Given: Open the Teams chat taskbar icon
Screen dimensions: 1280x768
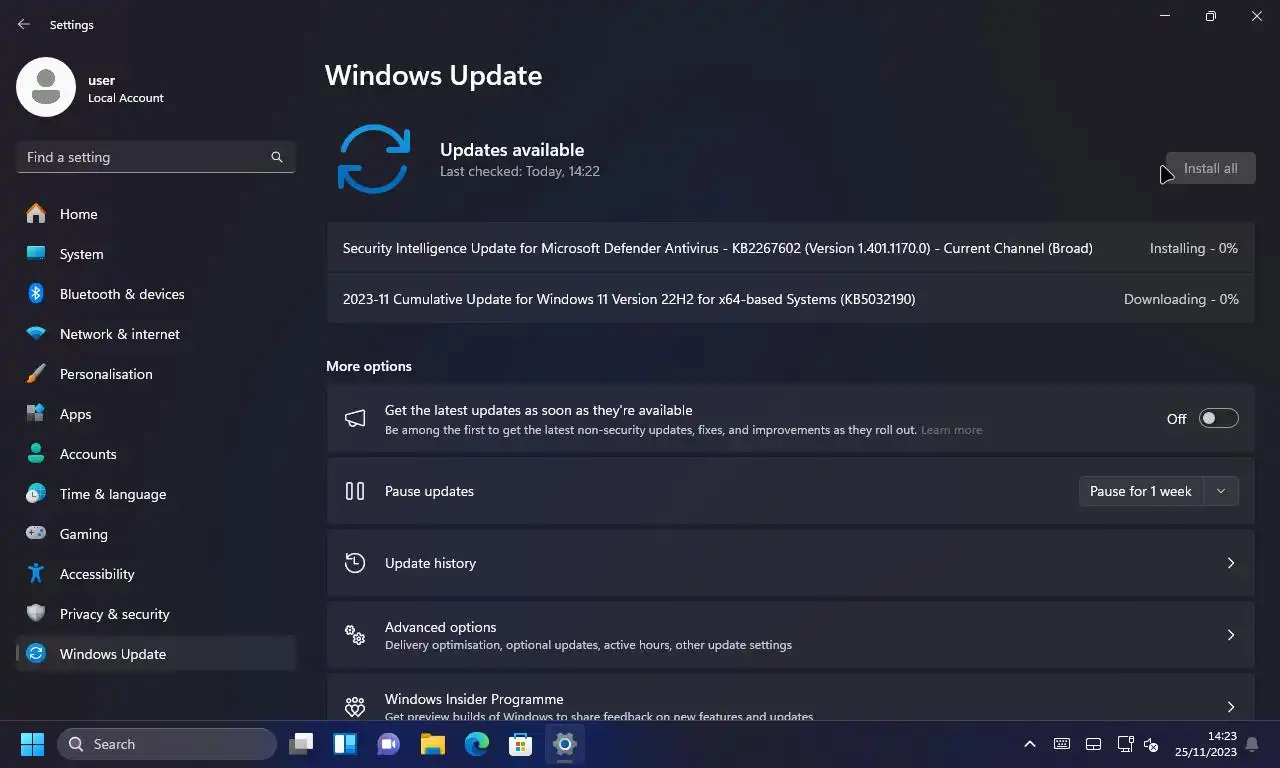Looking at the screenshot, I should [x=388, y=744].
